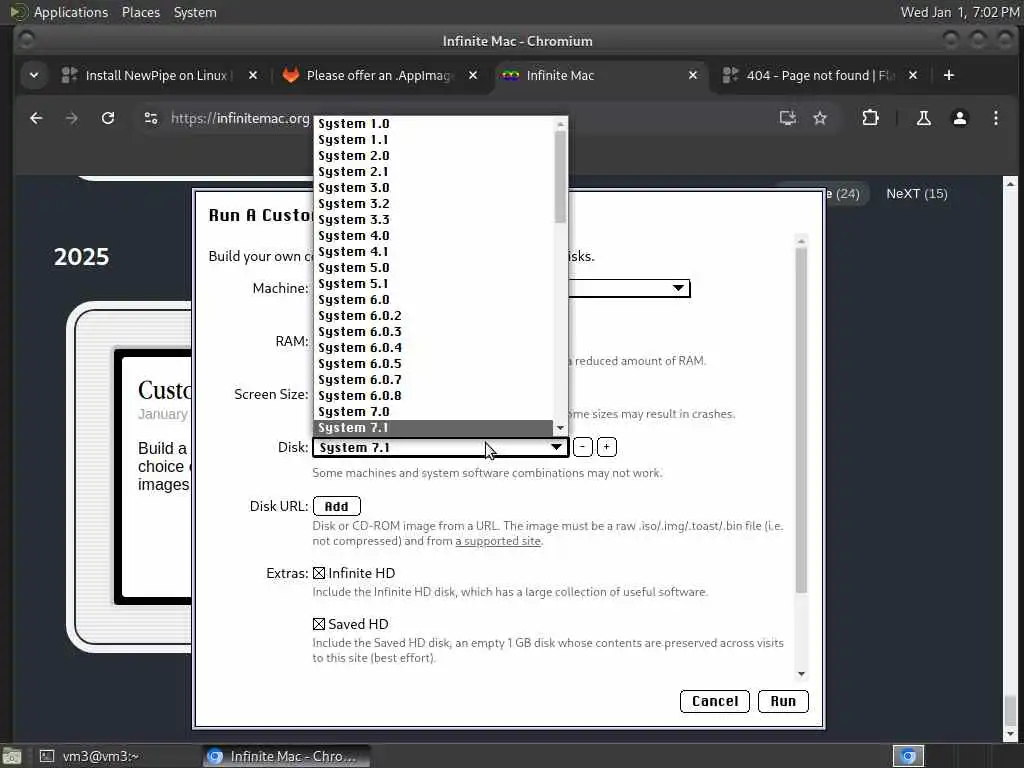Click the Disk URL Add button

click(336, 506)
